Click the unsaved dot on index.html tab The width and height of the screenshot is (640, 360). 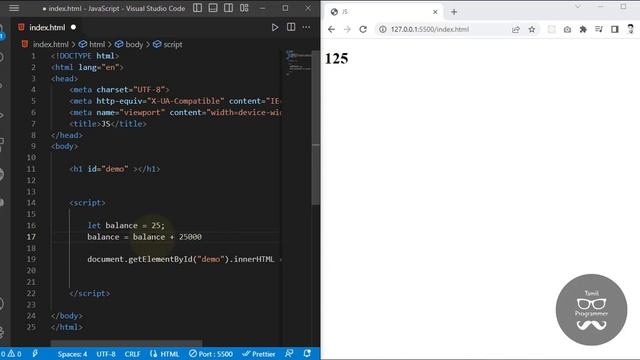pyautogui.click(x=73, y=27)
